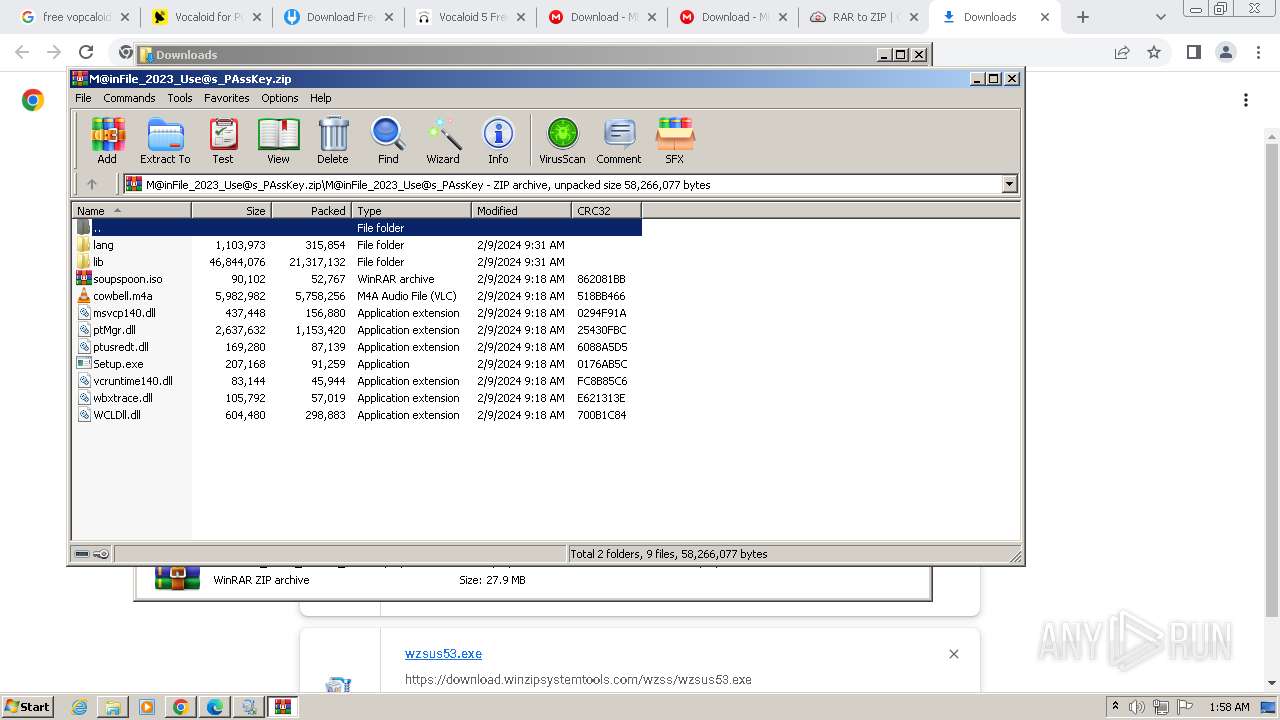Click the Add toolbar icon in WinRAR
1280x720 pixels.
point(107,141)
